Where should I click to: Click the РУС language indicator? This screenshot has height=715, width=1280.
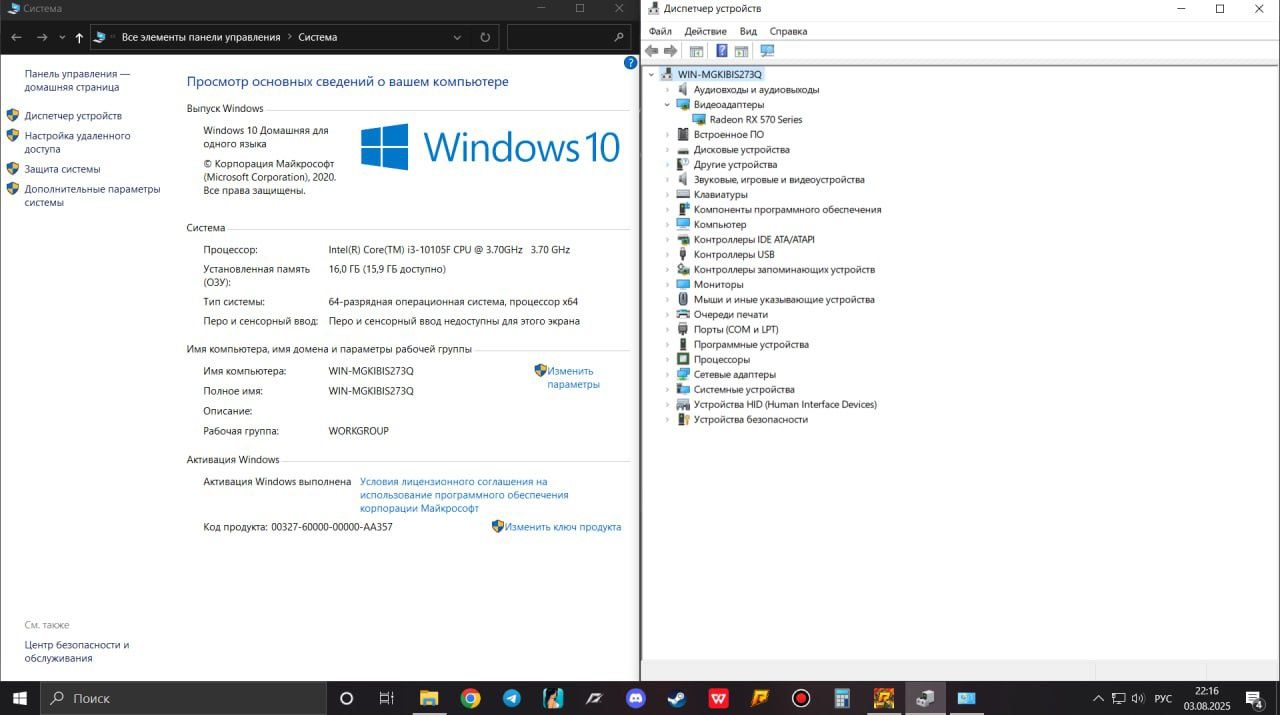1163,698
